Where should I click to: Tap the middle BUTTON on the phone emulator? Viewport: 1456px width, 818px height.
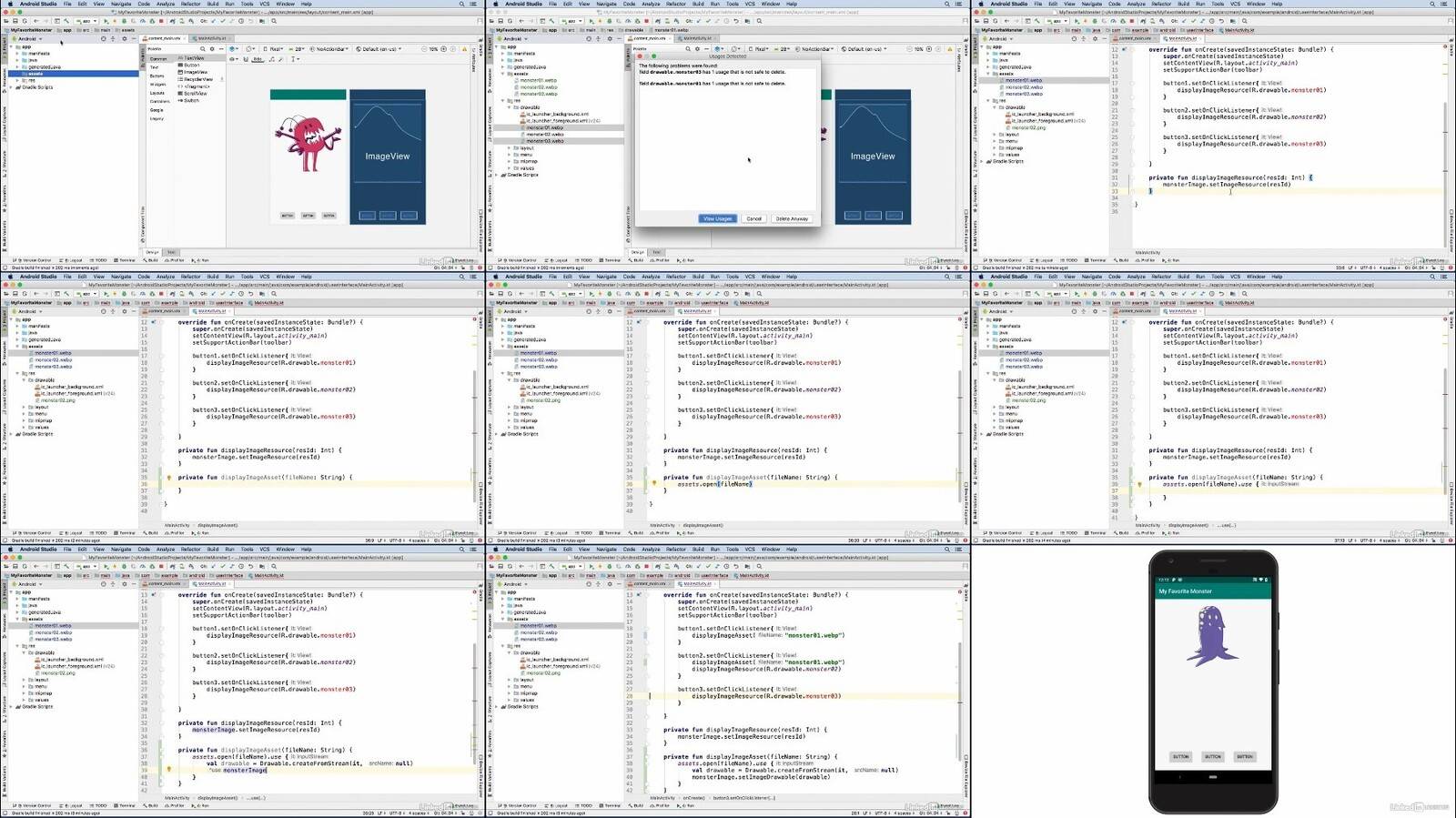pos(1212,756)
